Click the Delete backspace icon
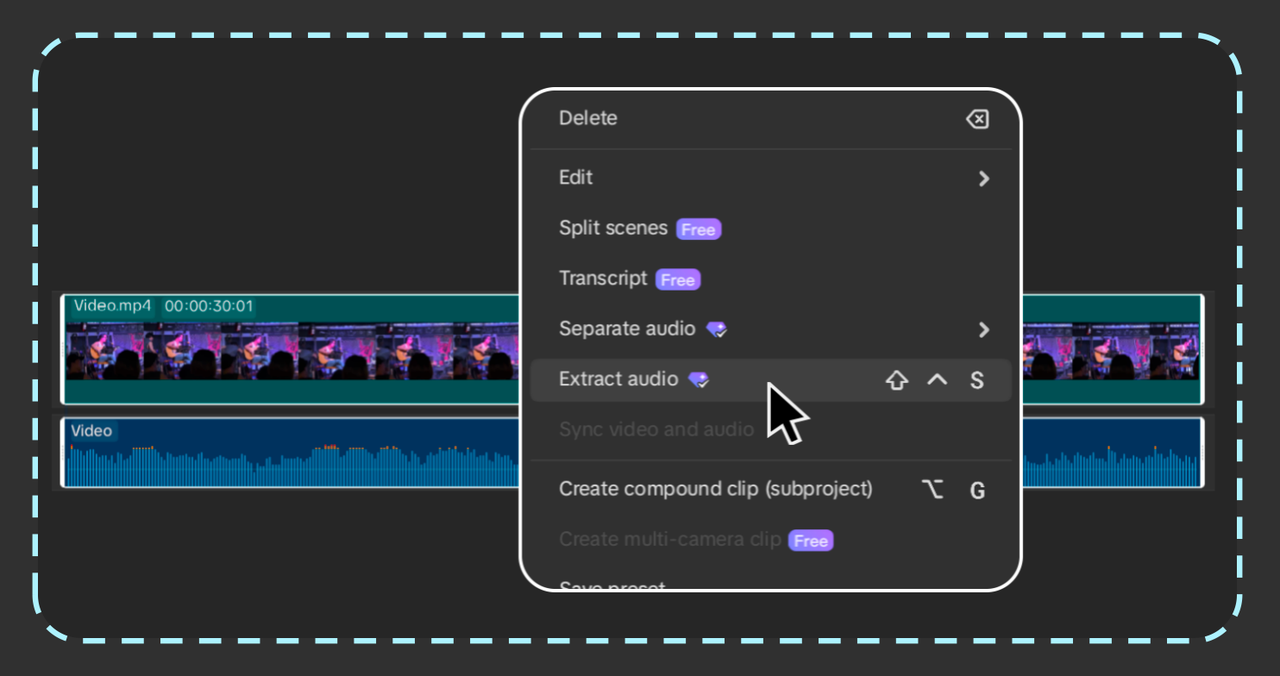Screen dimensions: 1280x676 [x=977, y=118]
